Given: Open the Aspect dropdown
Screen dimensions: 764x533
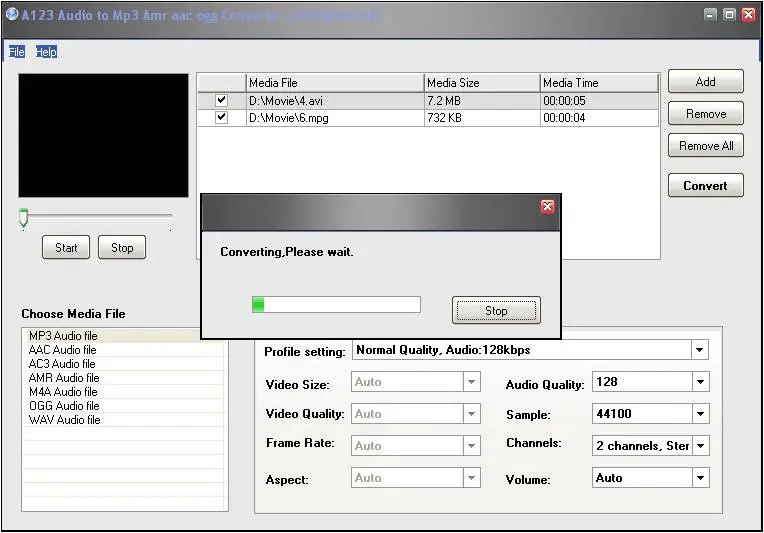Looking at the screenshot, I should pos(471,478).
